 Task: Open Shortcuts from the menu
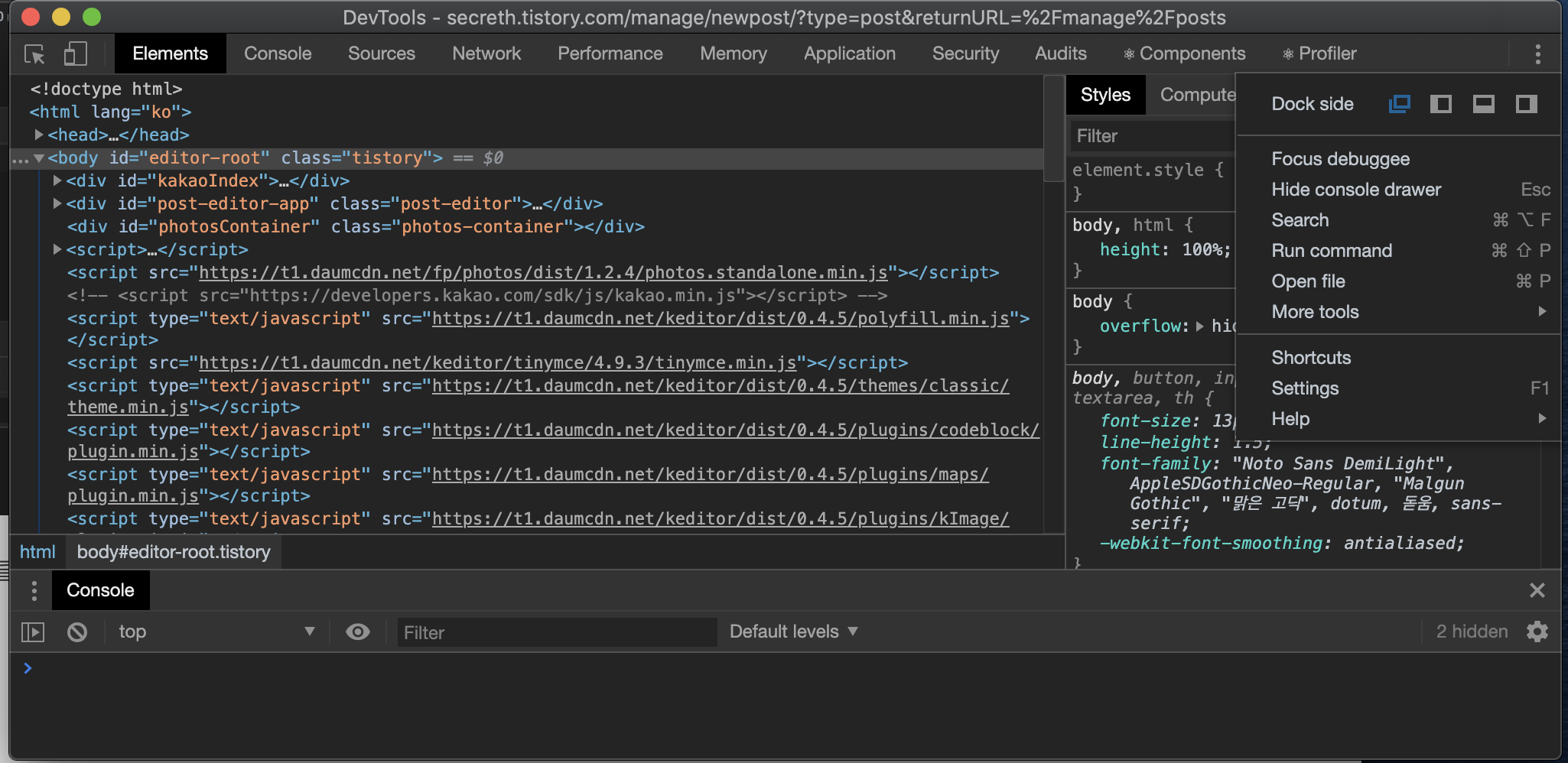[x=1398, y=358]
